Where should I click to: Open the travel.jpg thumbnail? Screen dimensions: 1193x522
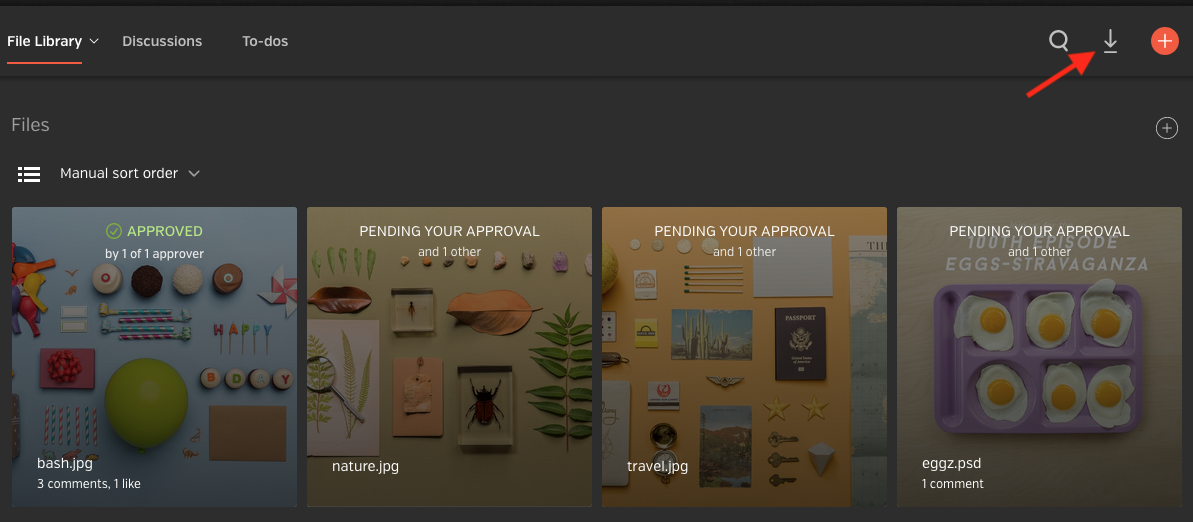point(744,357)
